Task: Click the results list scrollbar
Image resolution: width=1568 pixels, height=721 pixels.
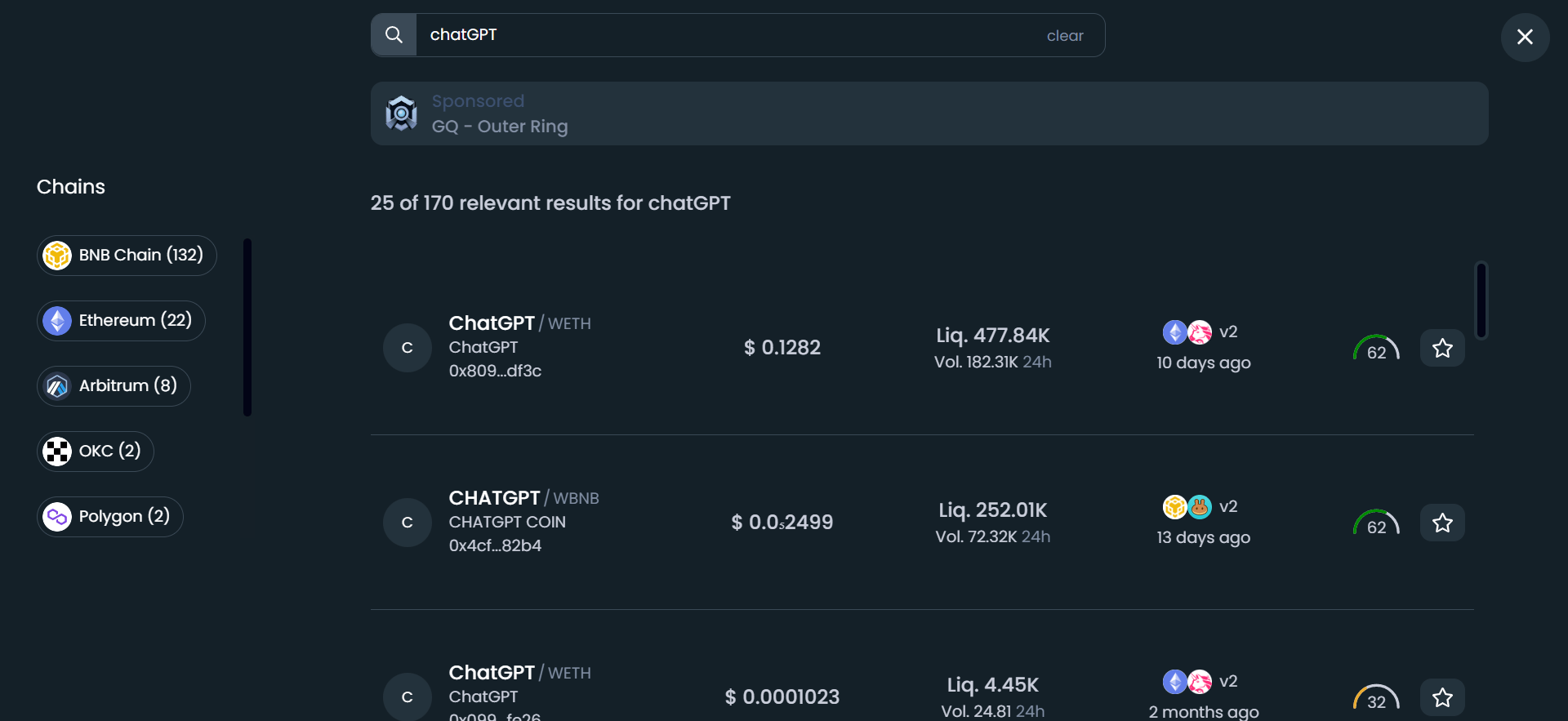Action: (x=1482, y=300)
